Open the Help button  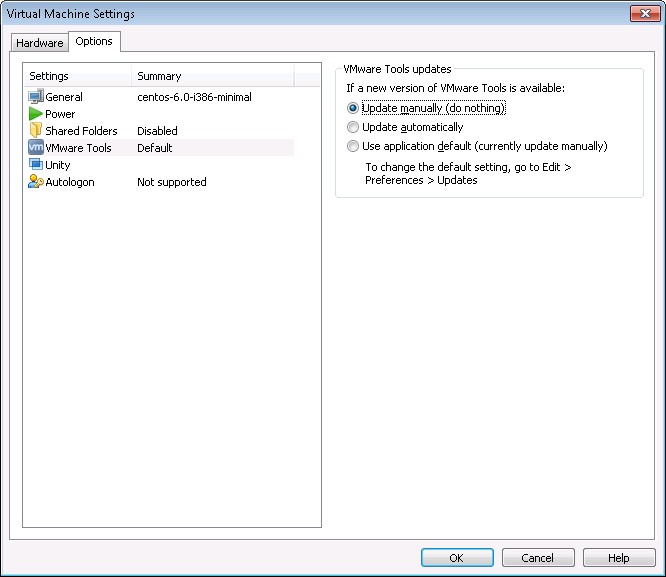(619, 557)
